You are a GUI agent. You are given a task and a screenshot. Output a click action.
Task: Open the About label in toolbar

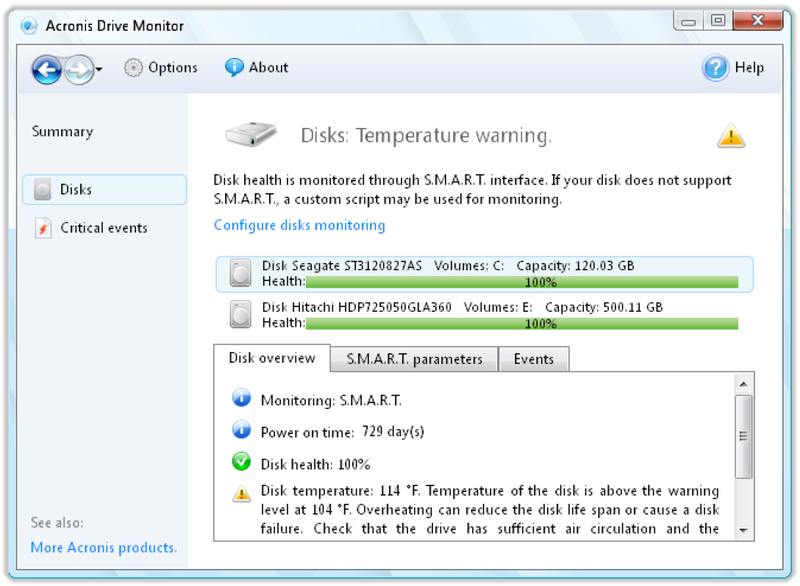coord(268,67)
